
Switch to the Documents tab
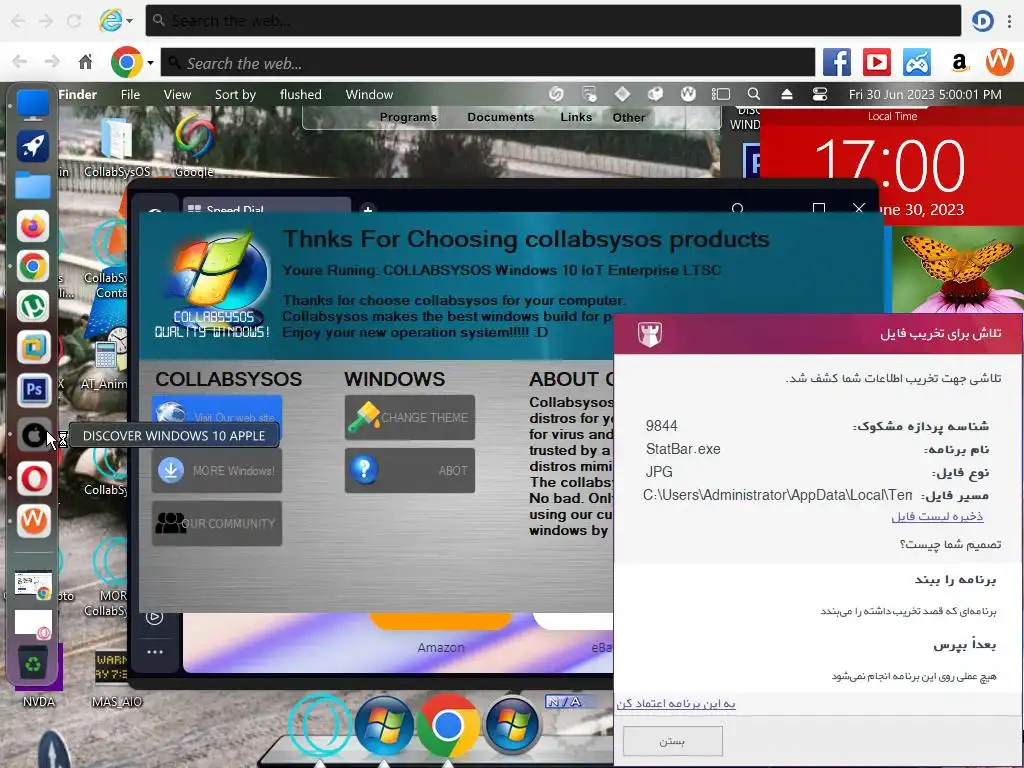point(500,117)
